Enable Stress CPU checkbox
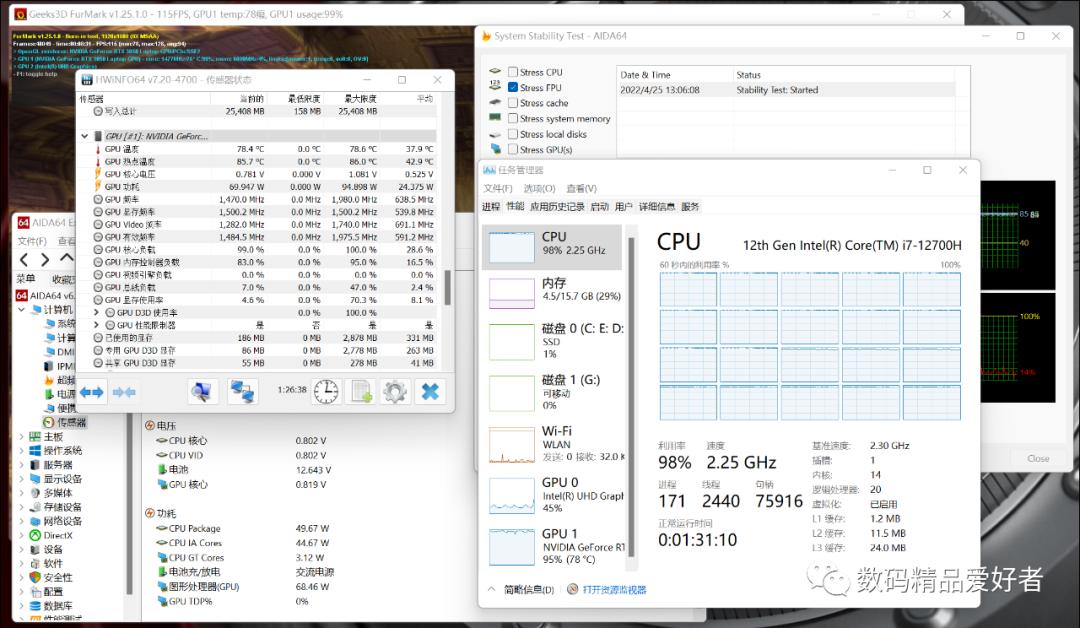The image size is (1080, 628). point(512,72)
